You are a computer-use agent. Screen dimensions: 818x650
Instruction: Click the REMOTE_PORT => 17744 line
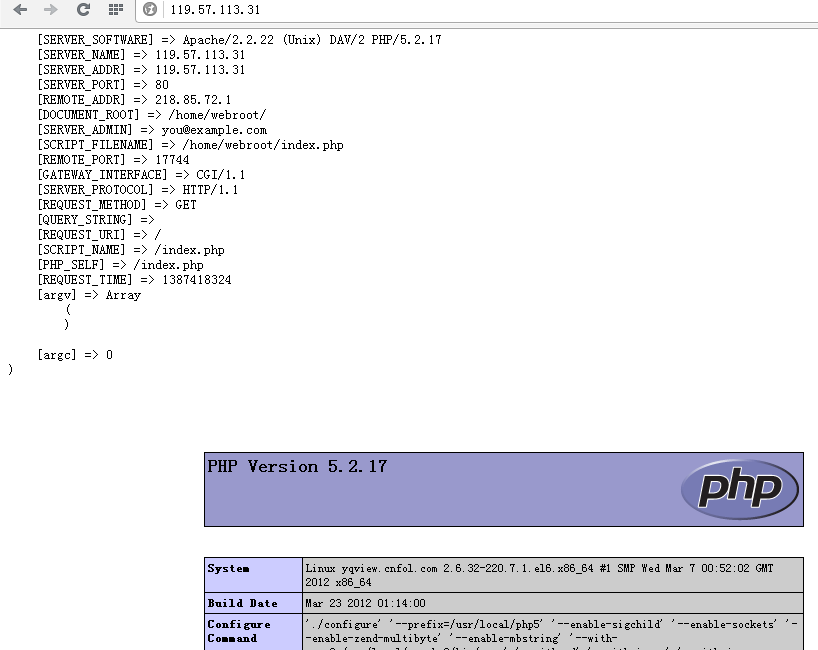114,160
